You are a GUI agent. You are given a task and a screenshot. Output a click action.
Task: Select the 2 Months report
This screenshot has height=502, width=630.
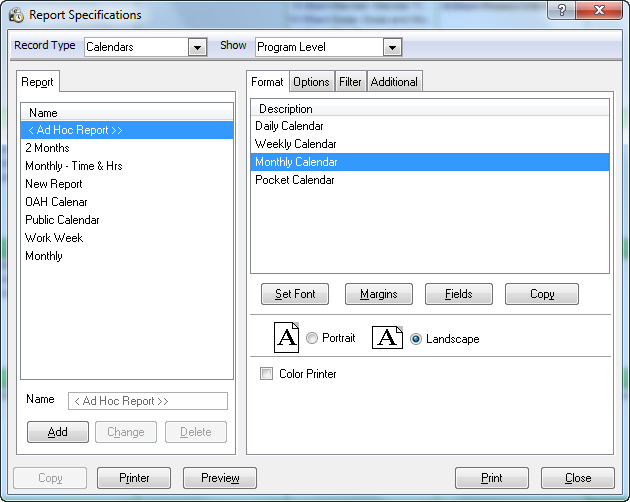click(x=127, y=148)
